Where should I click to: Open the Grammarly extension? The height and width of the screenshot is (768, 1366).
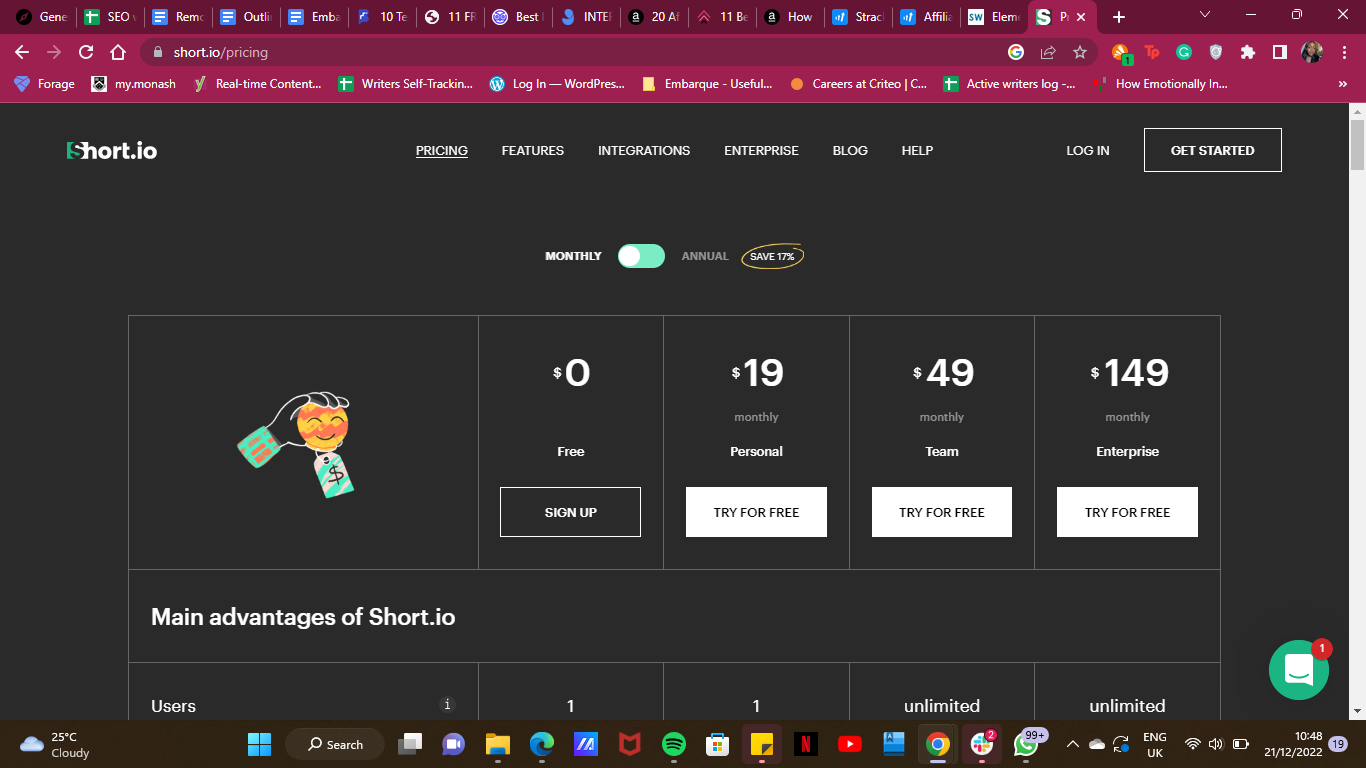[x=1184, y=52]
